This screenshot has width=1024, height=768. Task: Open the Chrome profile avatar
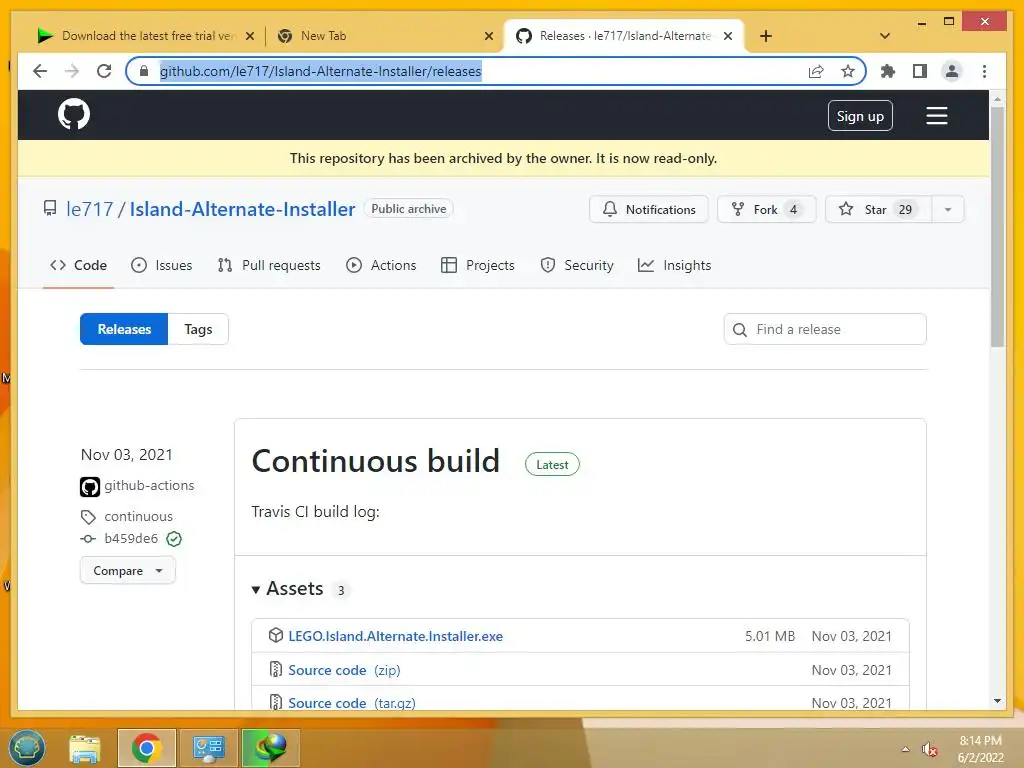click(x=952, y=71)
